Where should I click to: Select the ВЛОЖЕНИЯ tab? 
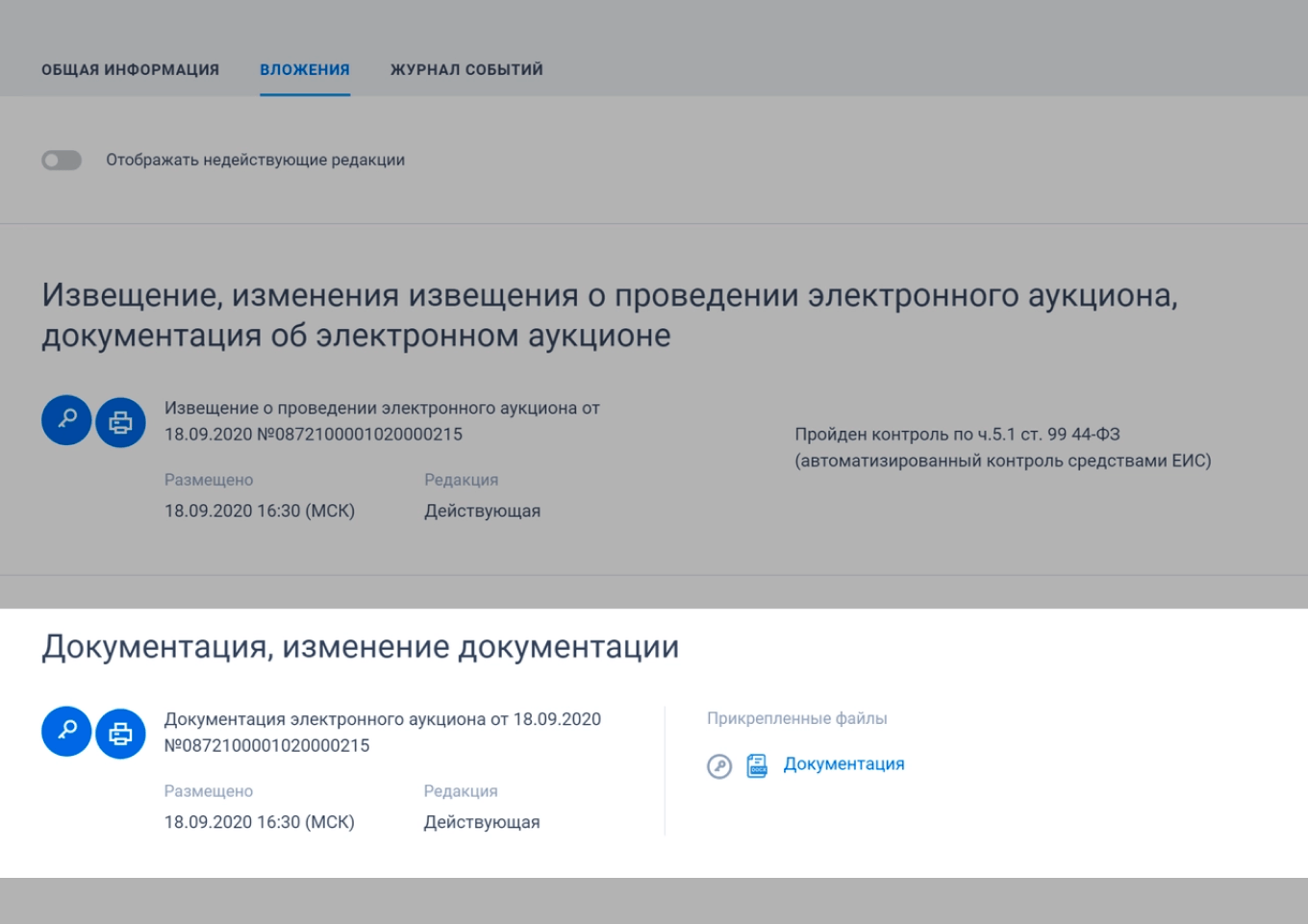click(x=304, y=68)
